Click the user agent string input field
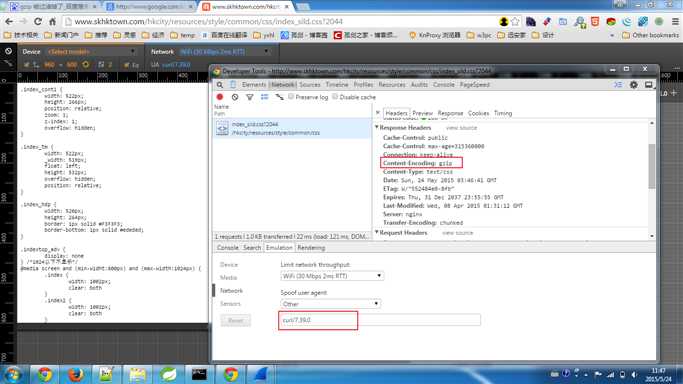683x384 pixels. click(379, 320)
